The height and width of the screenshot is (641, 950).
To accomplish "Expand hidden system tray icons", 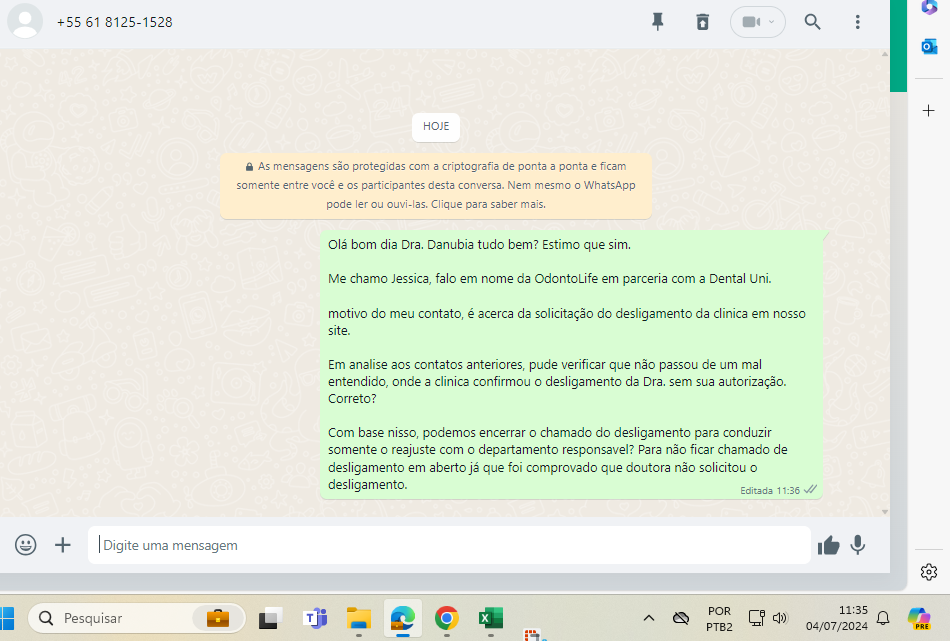I will [x=648, y=618].
